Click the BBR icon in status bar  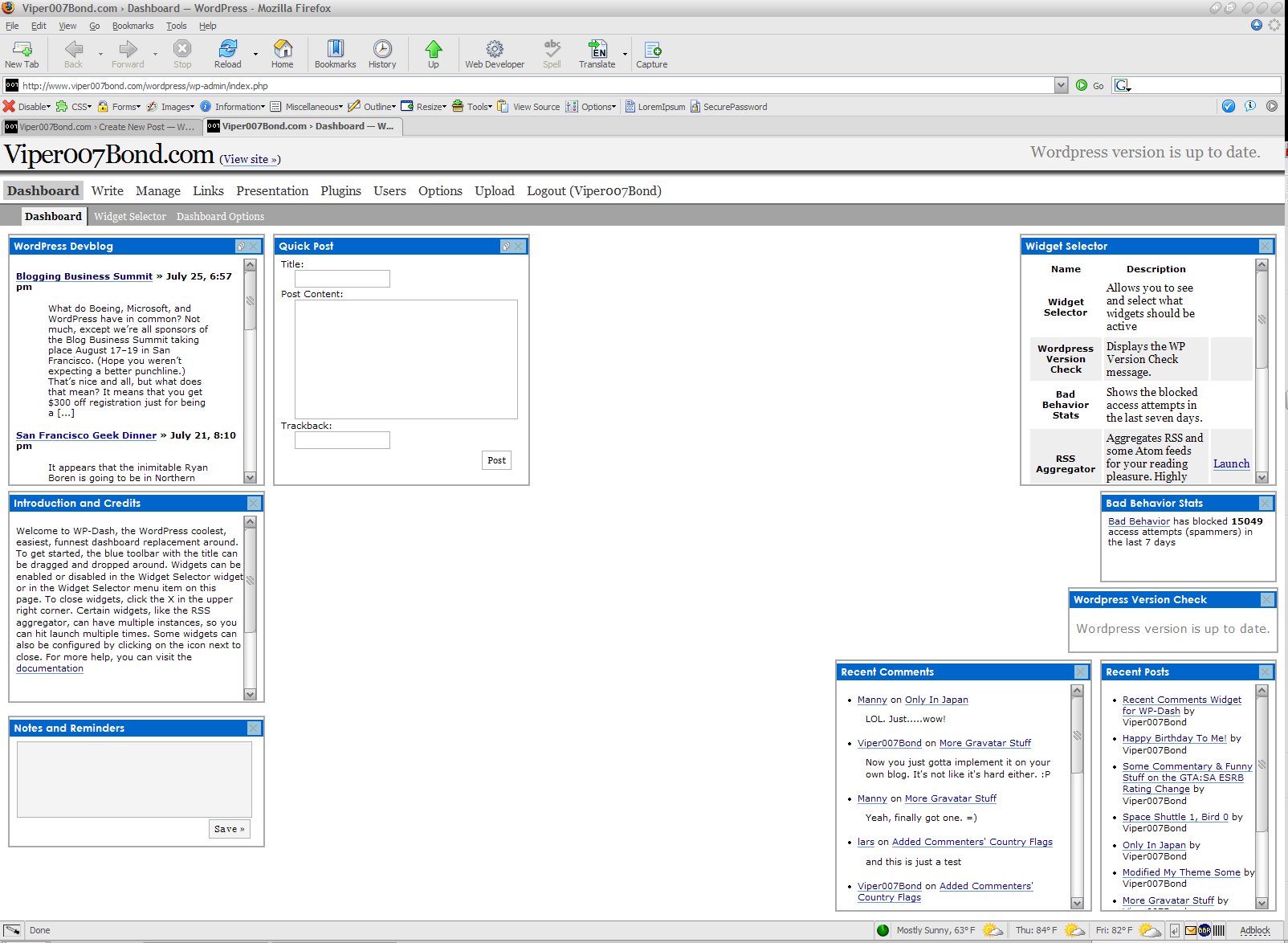click(1204, 930)
